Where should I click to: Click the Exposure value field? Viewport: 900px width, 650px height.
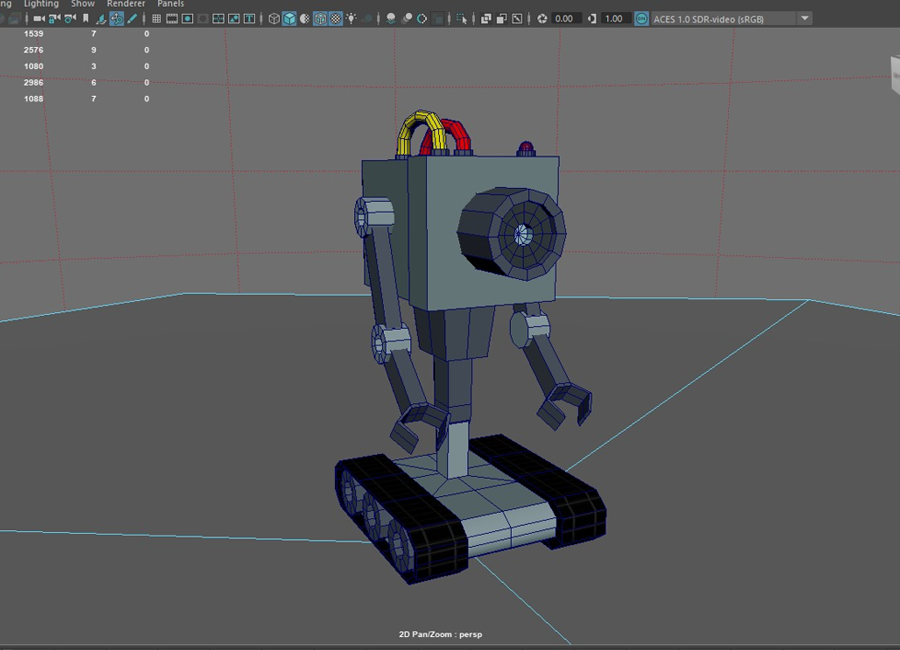(x=564, y=18)
